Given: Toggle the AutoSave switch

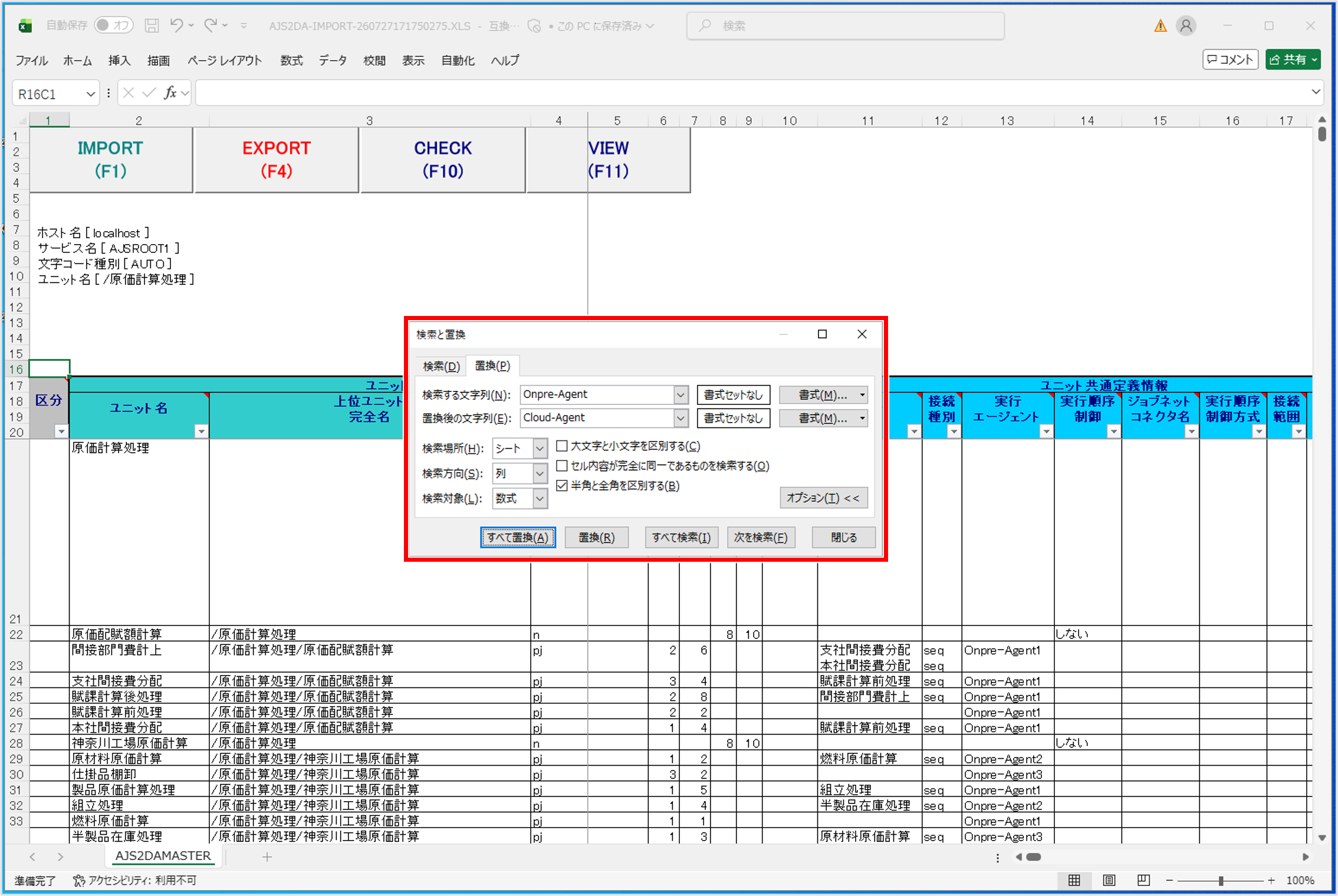Looking at the screenshot, I should [x=113, y=25].
